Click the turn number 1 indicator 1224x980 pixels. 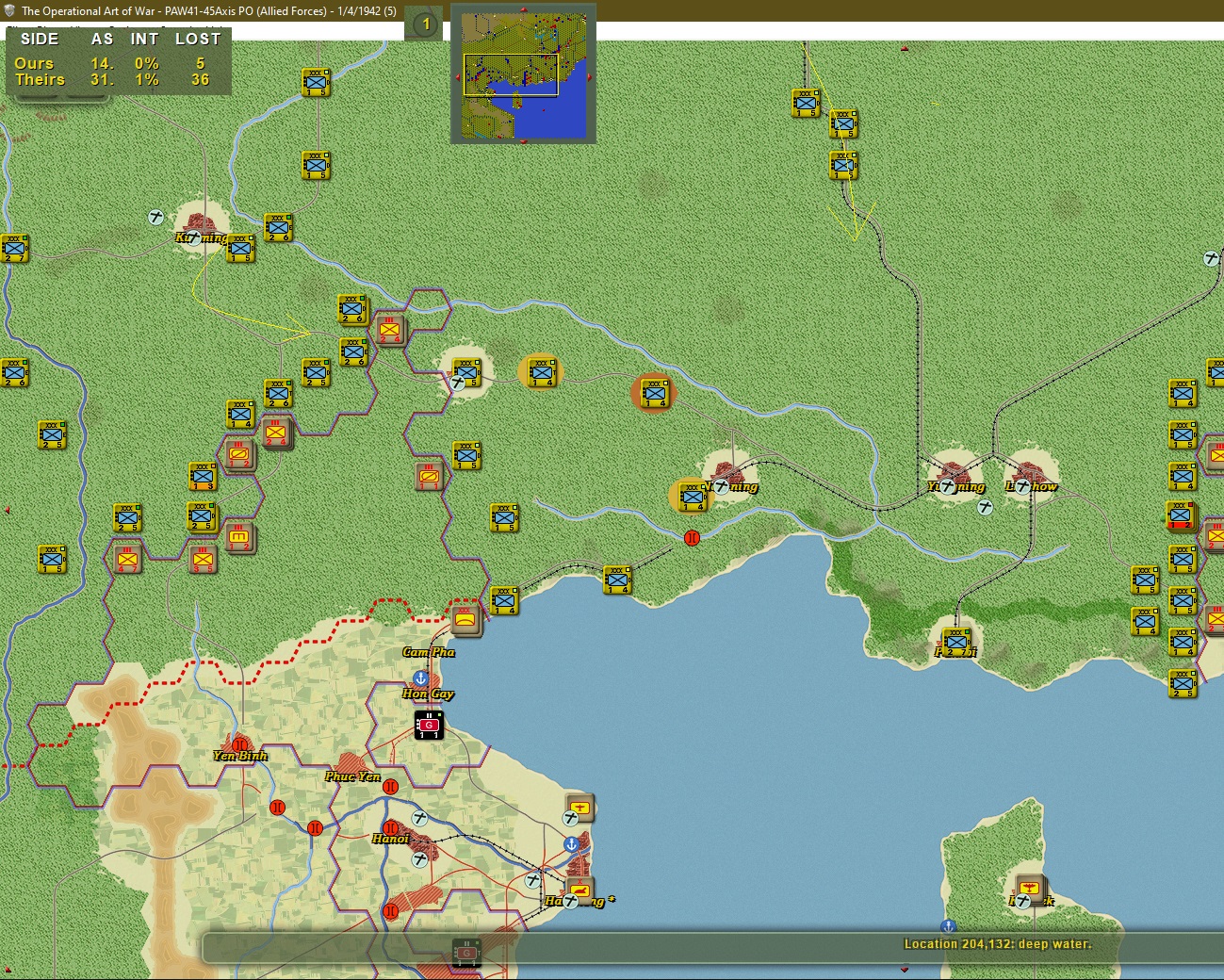(425, 24)
